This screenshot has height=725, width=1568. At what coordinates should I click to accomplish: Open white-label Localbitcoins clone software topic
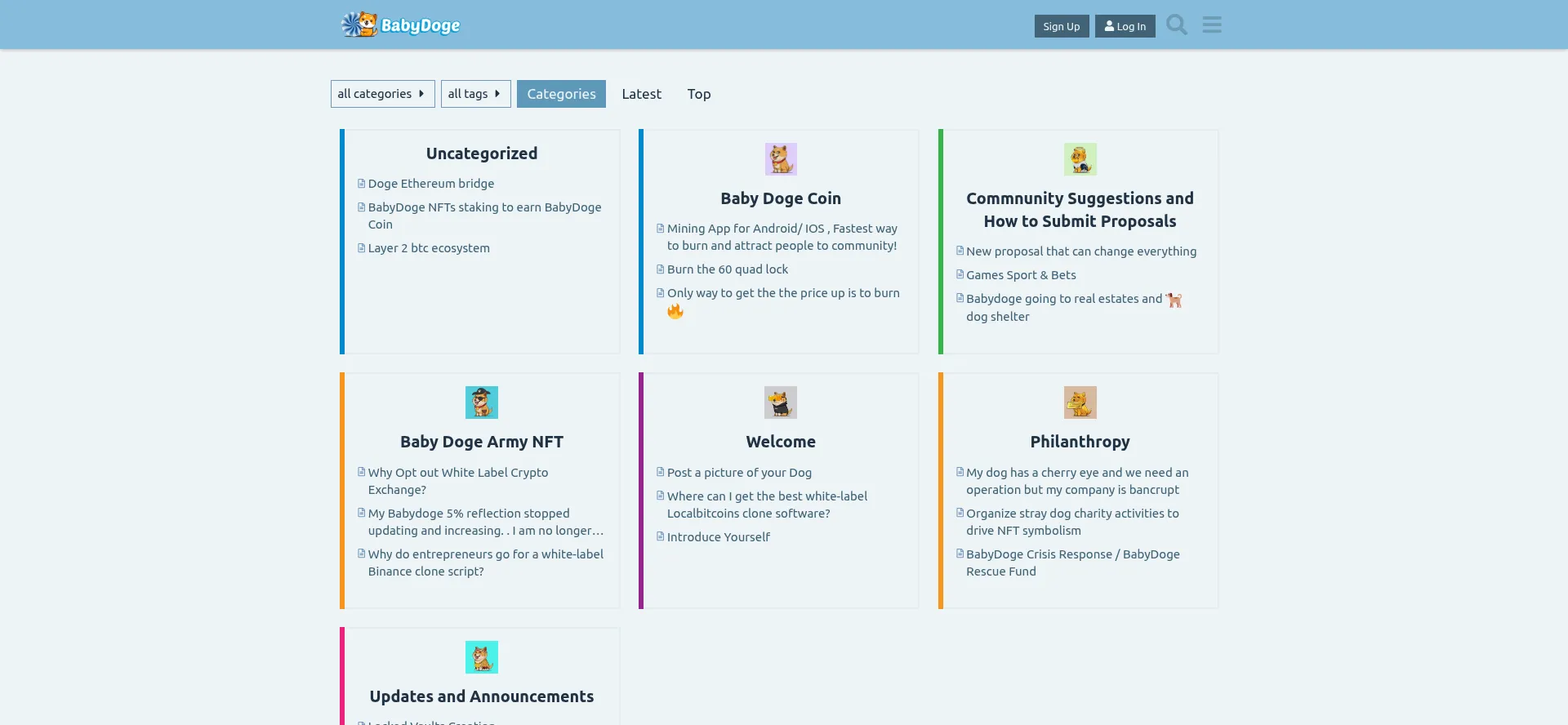pos(767,505)
